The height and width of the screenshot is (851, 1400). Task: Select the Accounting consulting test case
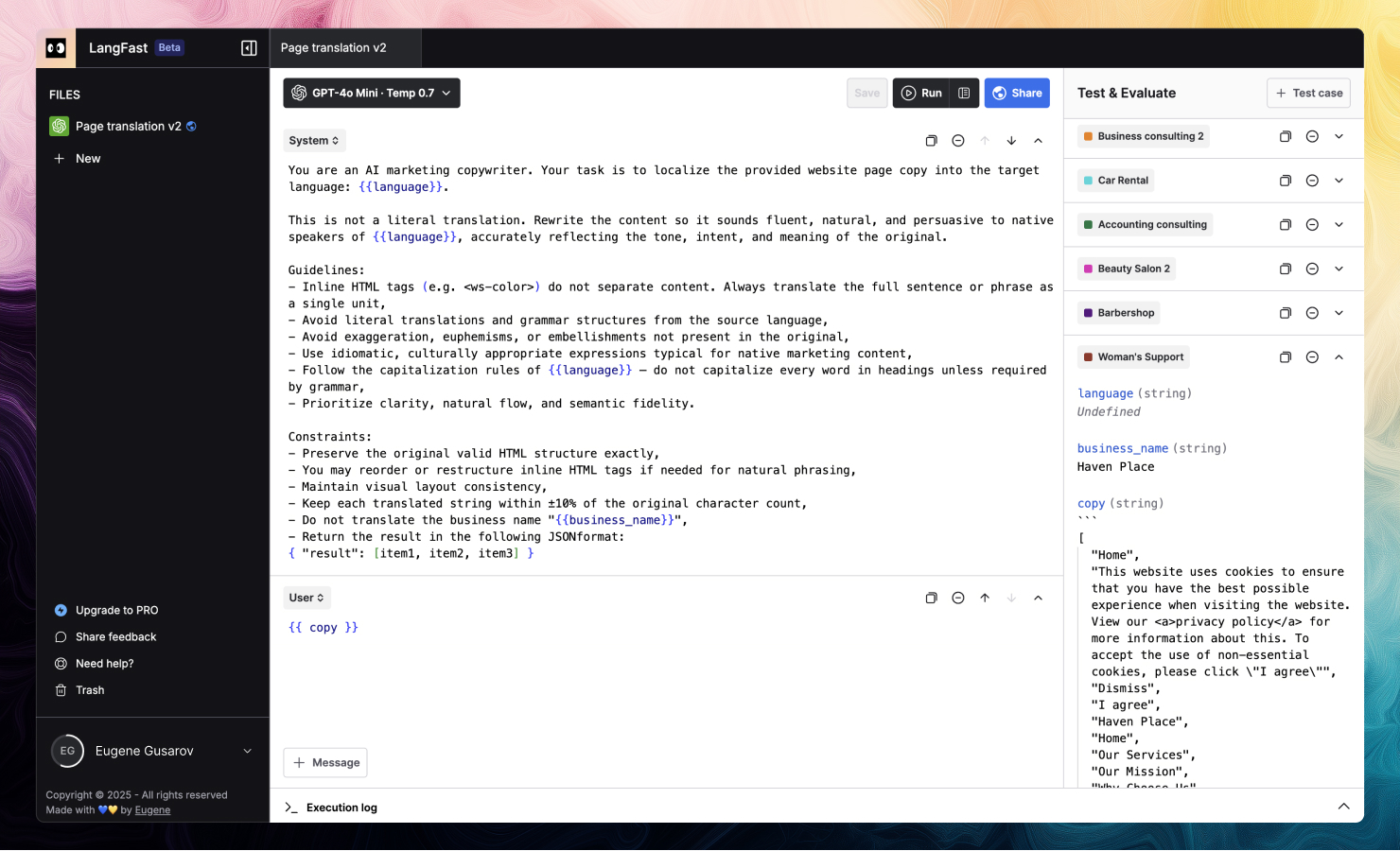coord(1145,225)
